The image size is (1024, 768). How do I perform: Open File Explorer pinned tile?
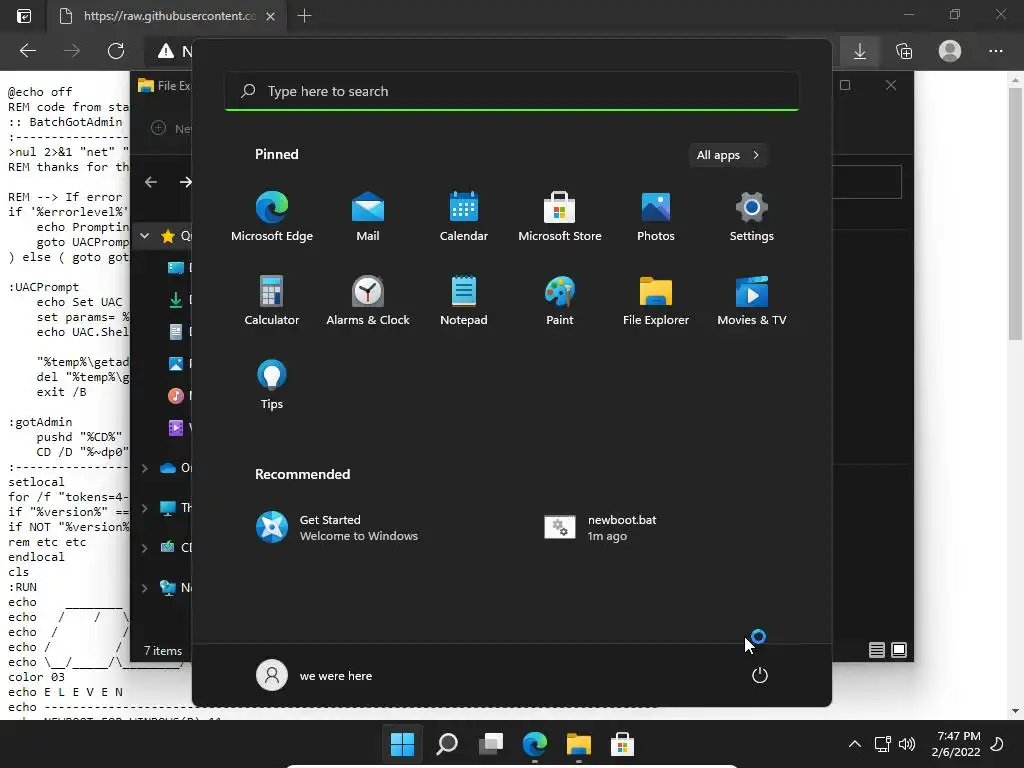656,300
